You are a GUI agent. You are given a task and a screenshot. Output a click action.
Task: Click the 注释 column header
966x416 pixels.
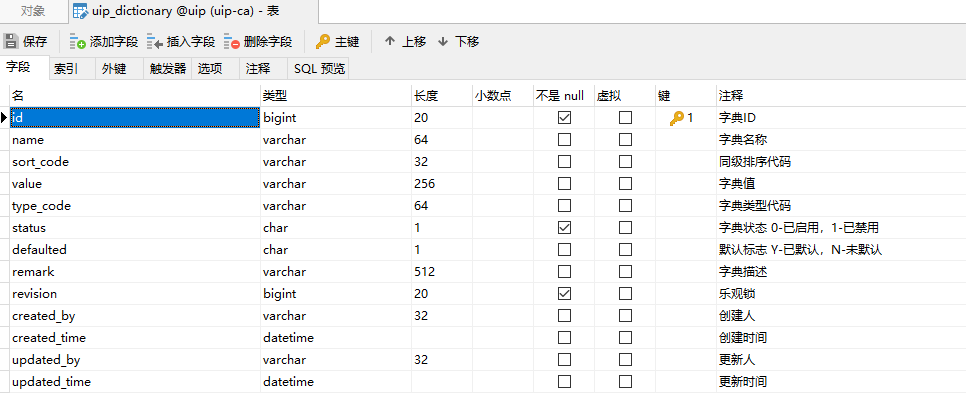(841, 96)
